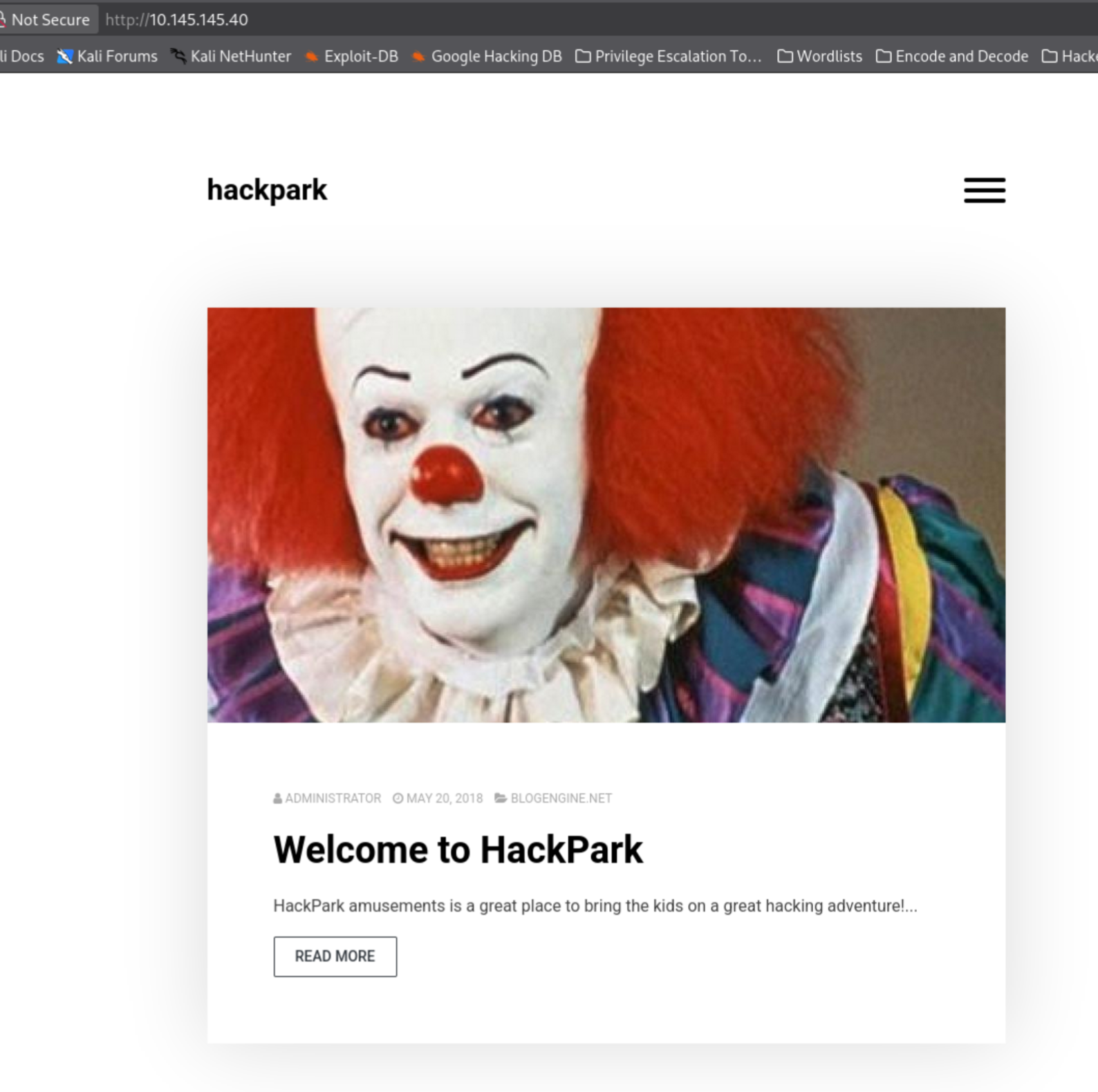Click the clock icon beside the date

coord(398,798)
